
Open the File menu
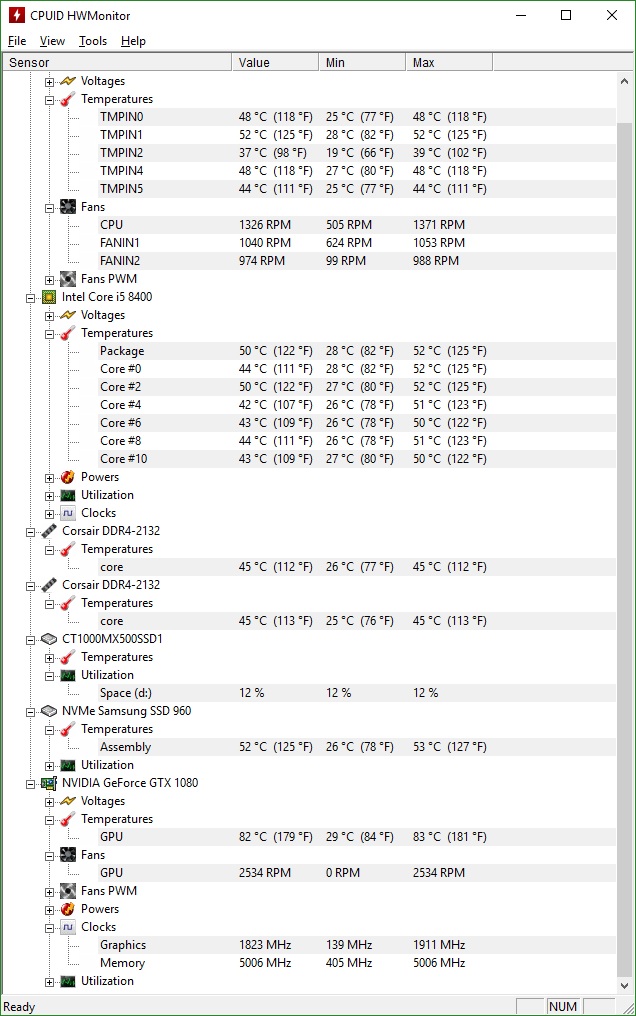17,41
